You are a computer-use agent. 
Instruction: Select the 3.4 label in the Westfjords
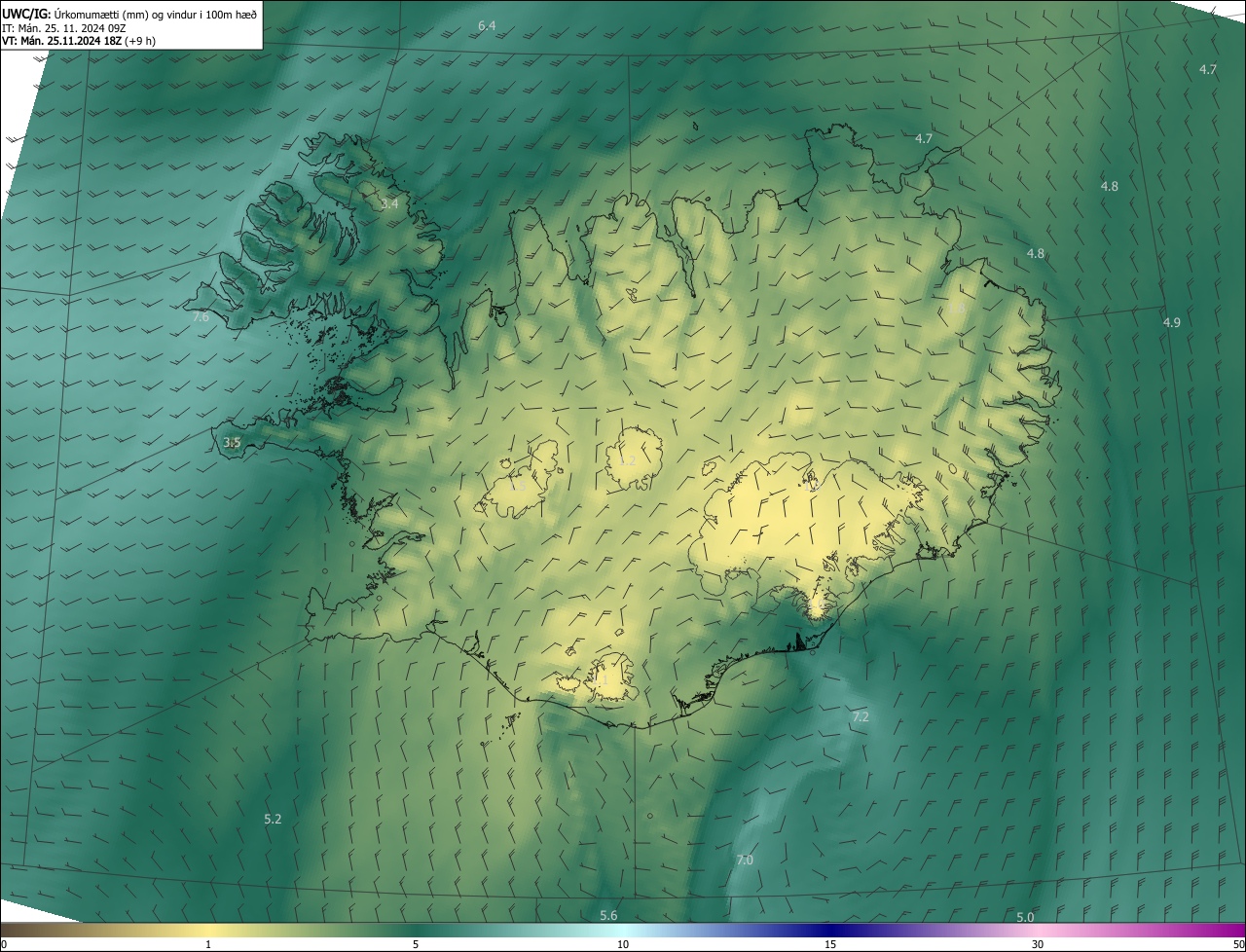(389, 203)
